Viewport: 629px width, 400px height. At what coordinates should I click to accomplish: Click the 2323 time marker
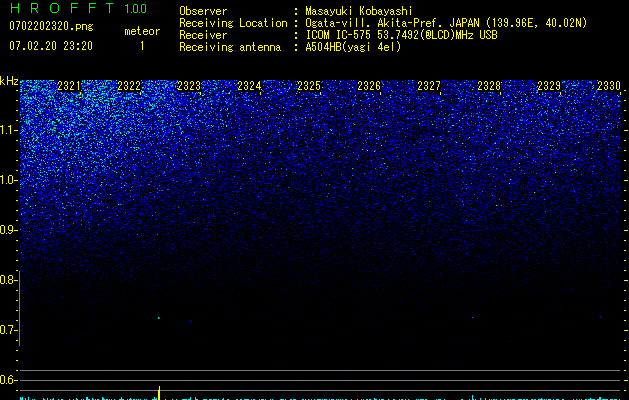click(x=189, y=85)
